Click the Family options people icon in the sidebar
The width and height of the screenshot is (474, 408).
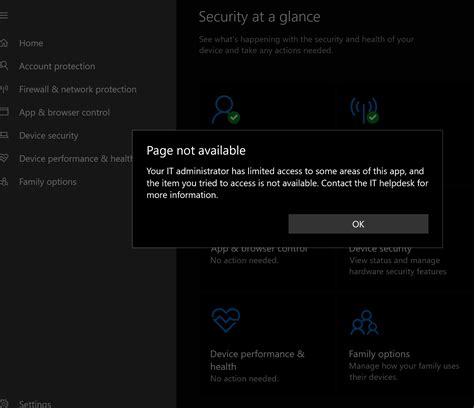click(x=4, y=182)
